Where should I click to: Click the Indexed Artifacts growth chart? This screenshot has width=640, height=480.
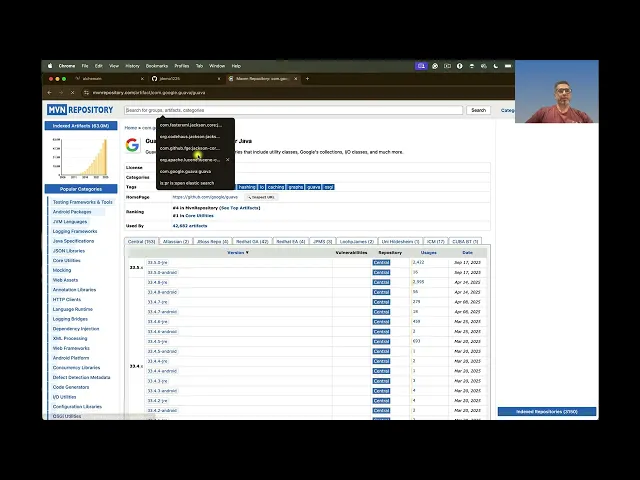point(80,158)
